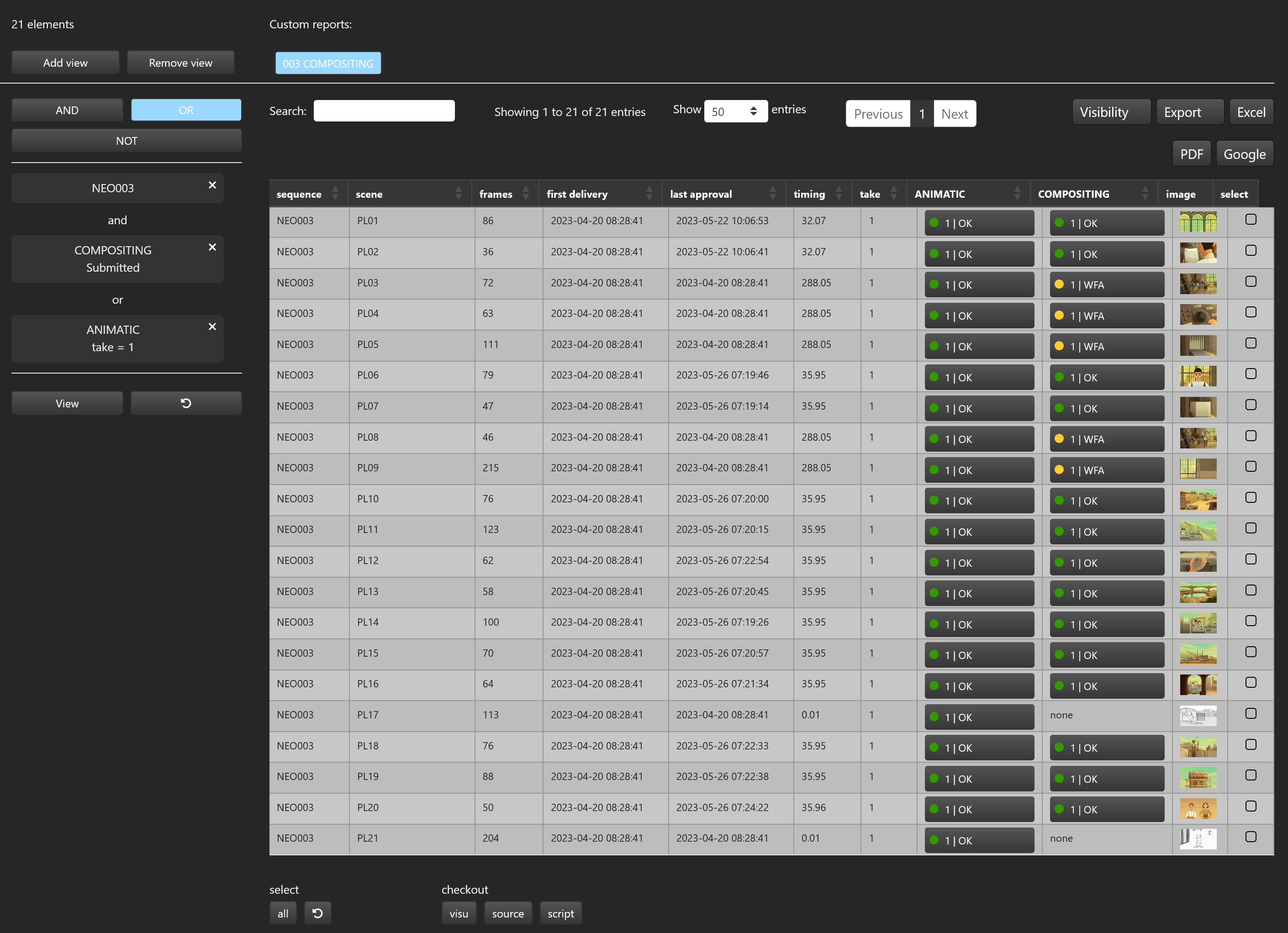
Task: Click into the Search field
Action: pyautogui.click(x=384, y=111)
